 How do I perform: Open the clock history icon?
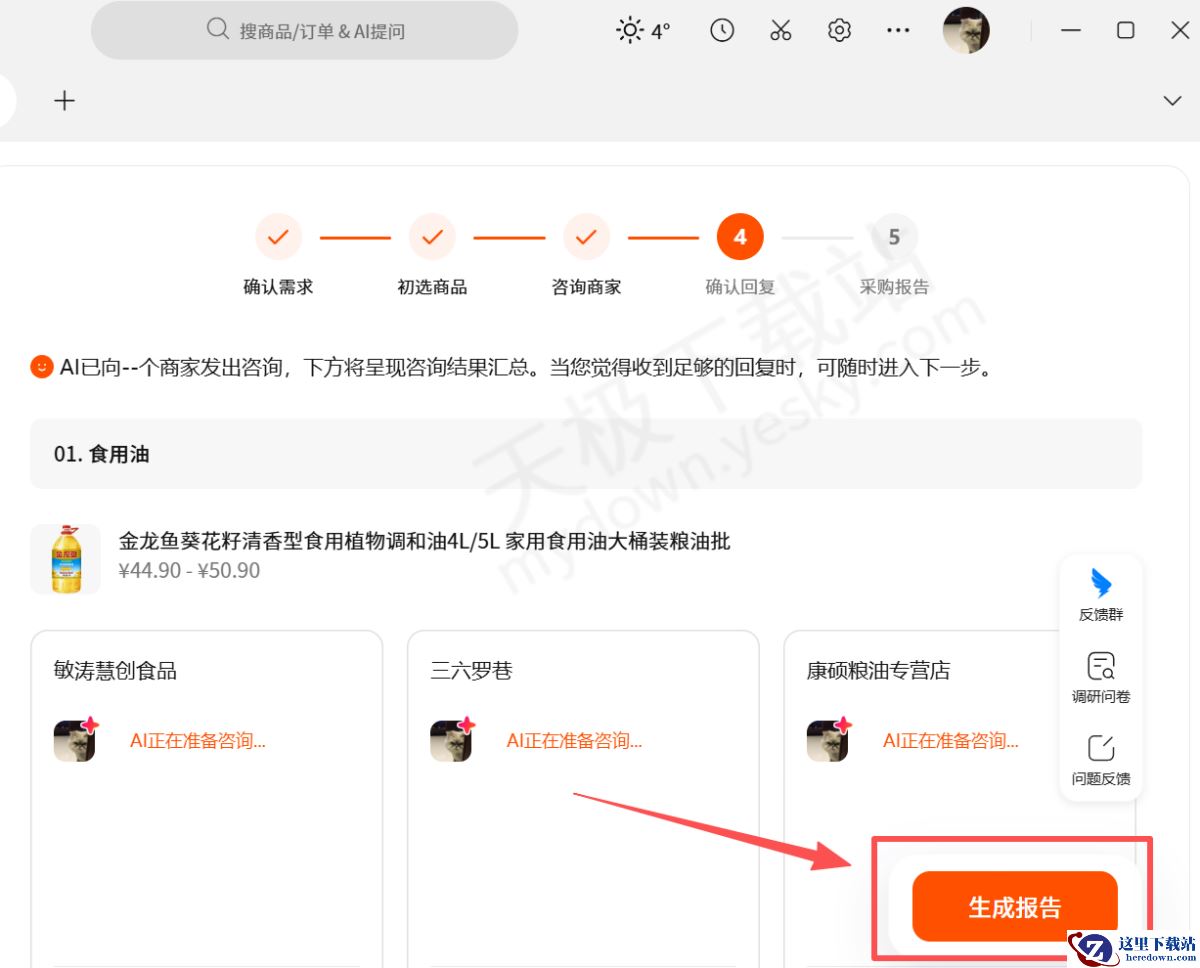point(722,30)
